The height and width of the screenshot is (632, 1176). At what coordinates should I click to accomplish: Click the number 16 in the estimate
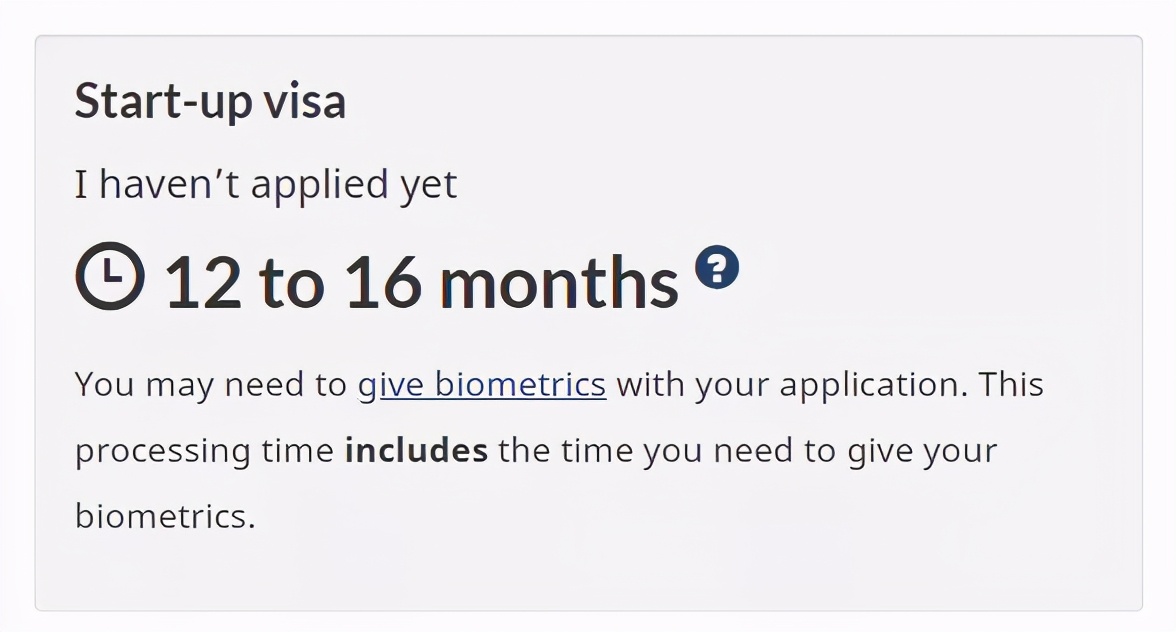[382, 283]
